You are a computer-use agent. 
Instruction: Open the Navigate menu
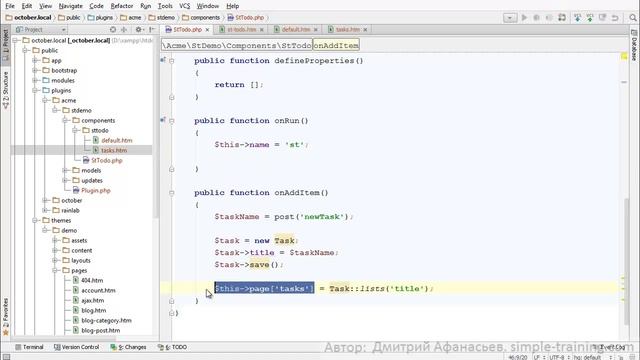tap(70, 6)
